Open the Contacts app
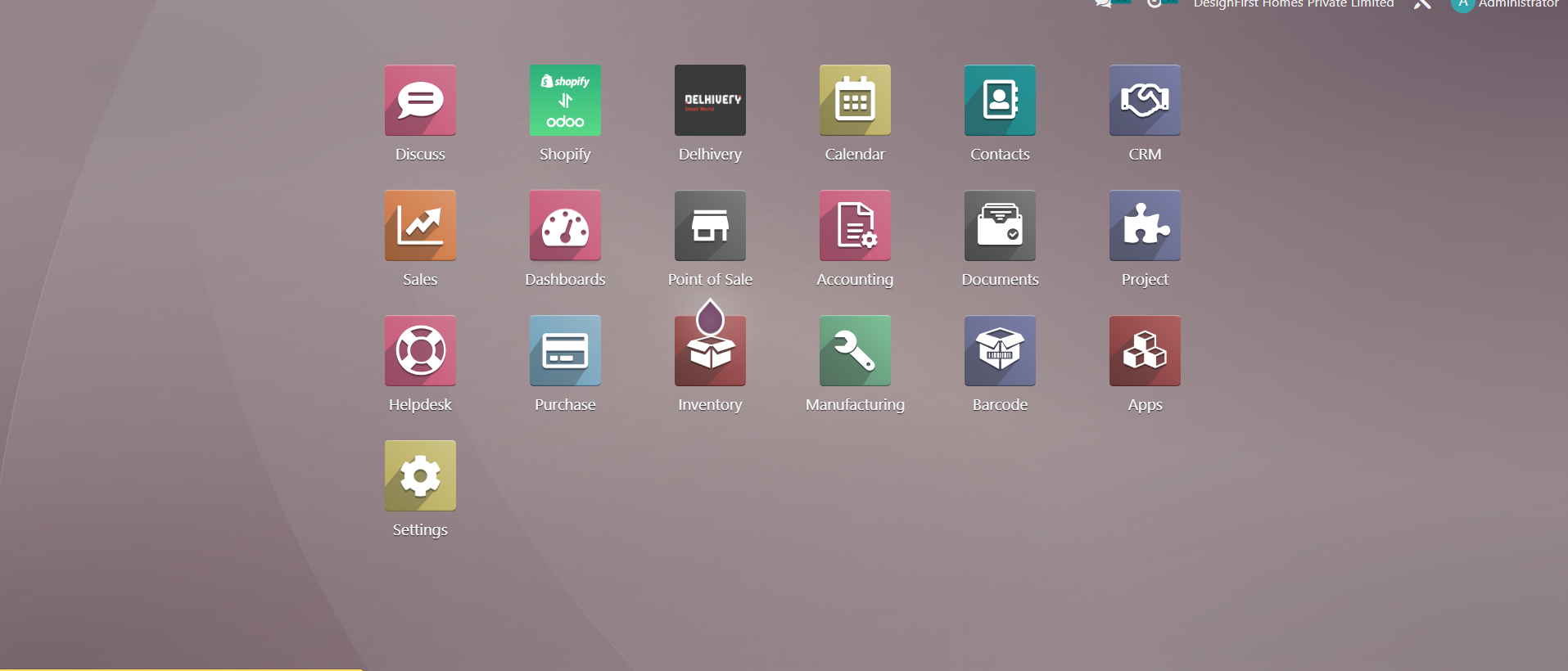Image resolution: width=1568 pixels, height=671 pixels. [1000, 101]
